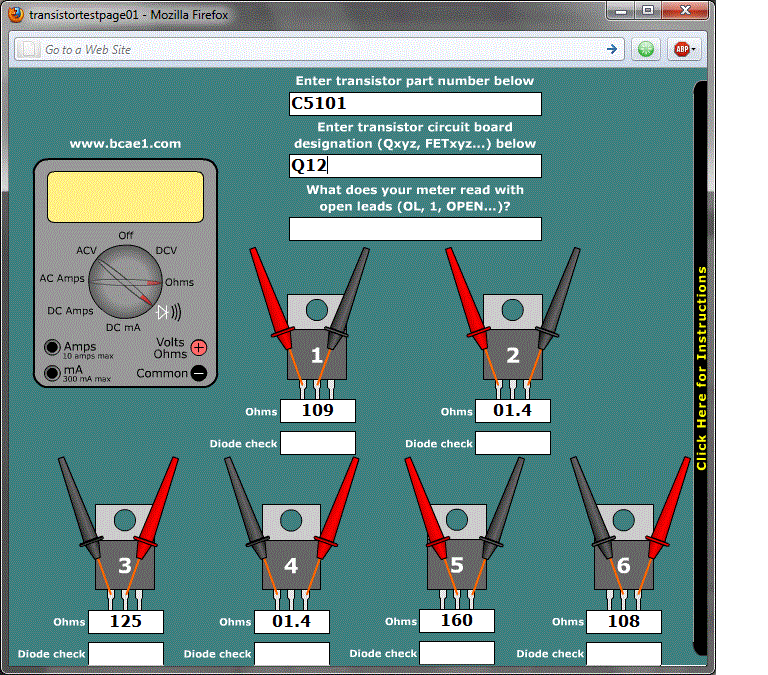
Task: Select DC mA on the multimeter dial
Action: (123, 327)
